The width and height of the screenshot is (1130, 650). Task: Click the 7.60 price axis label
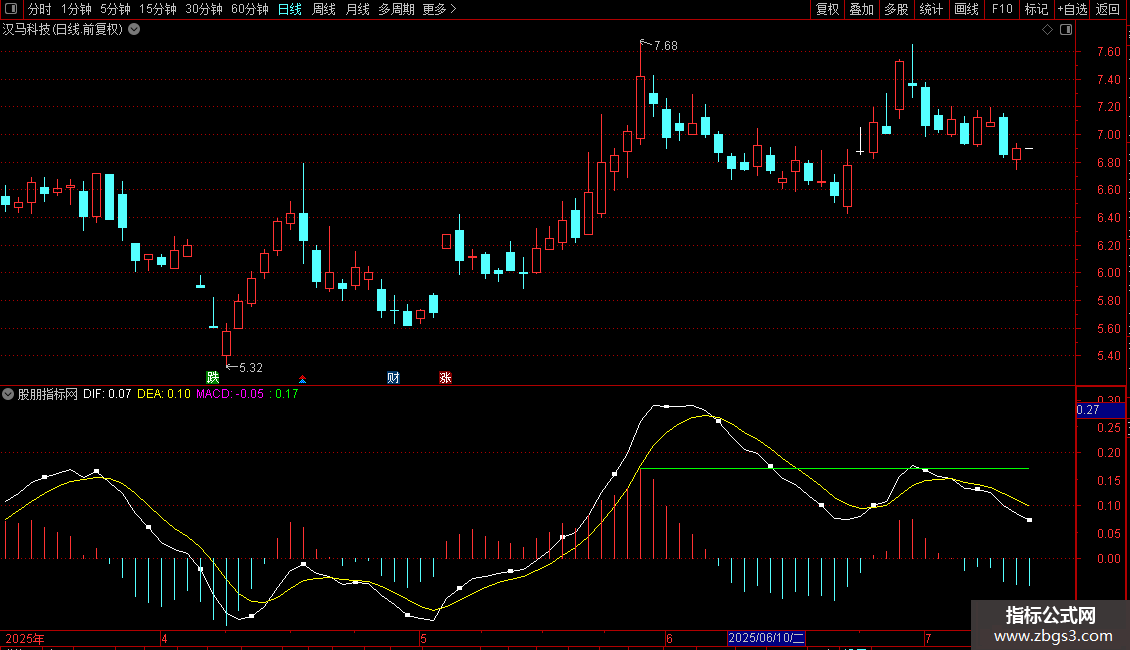[1109, 52]
